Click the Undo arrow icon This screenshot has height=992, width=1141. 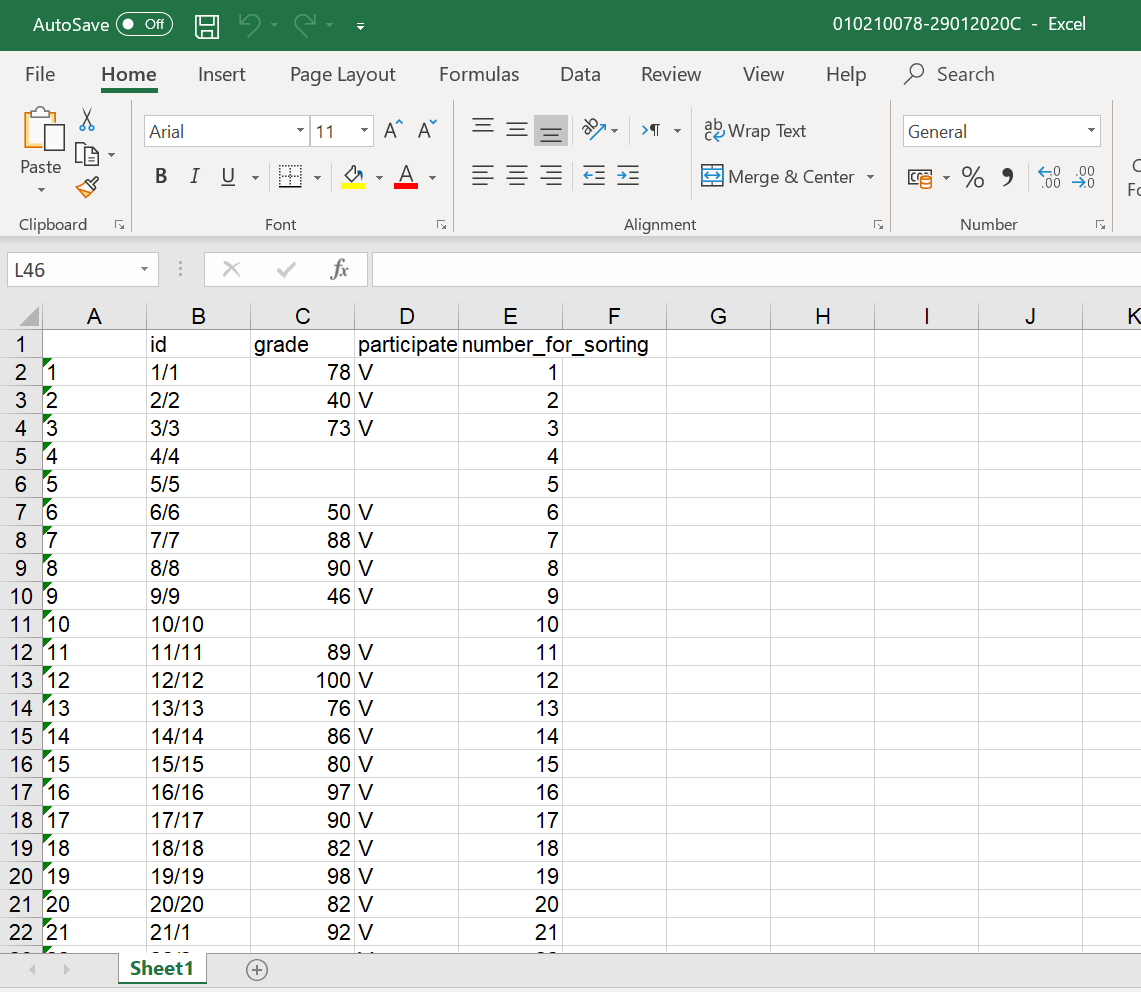click(x=250, y=25)
